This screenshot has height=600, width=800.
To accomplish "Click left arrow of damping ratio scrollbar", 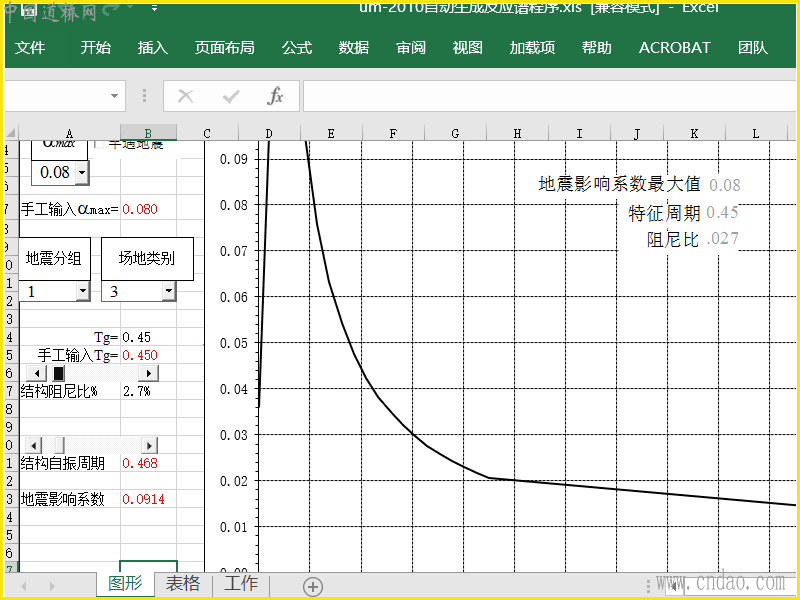I will coord(36,373).
